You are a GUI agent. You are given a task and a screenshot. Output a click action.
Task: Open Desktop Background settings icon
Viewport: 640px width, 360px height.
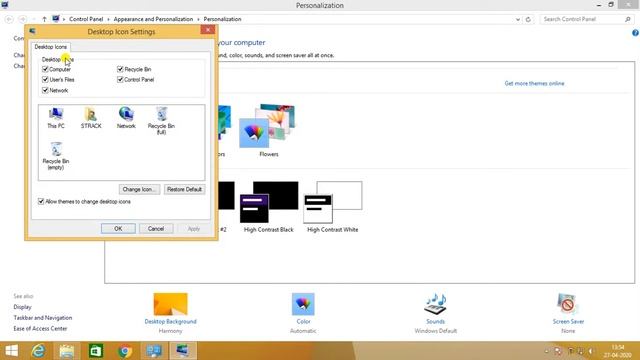(x=170, y=304)
